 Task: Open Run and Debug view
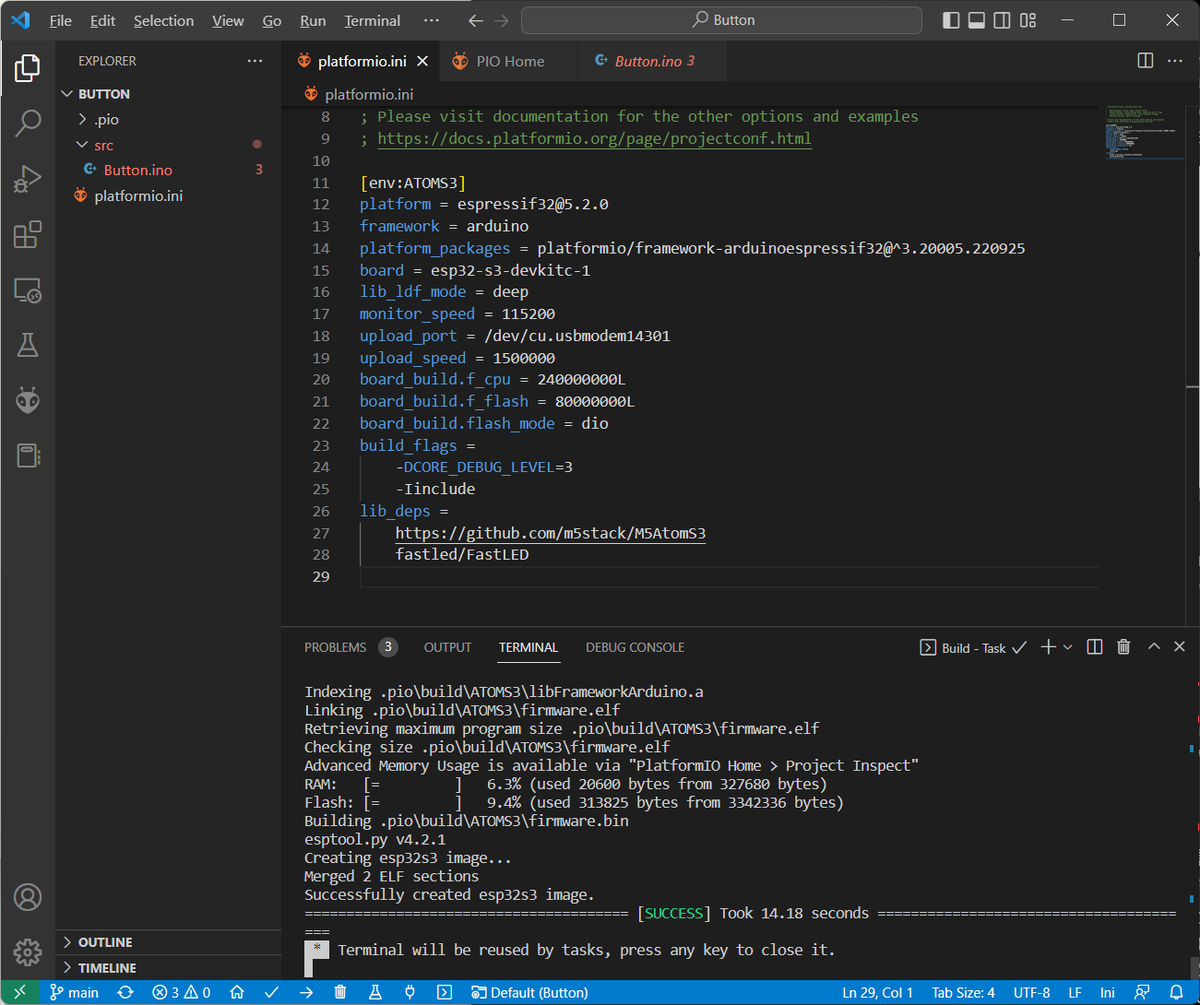pos(27,179)
